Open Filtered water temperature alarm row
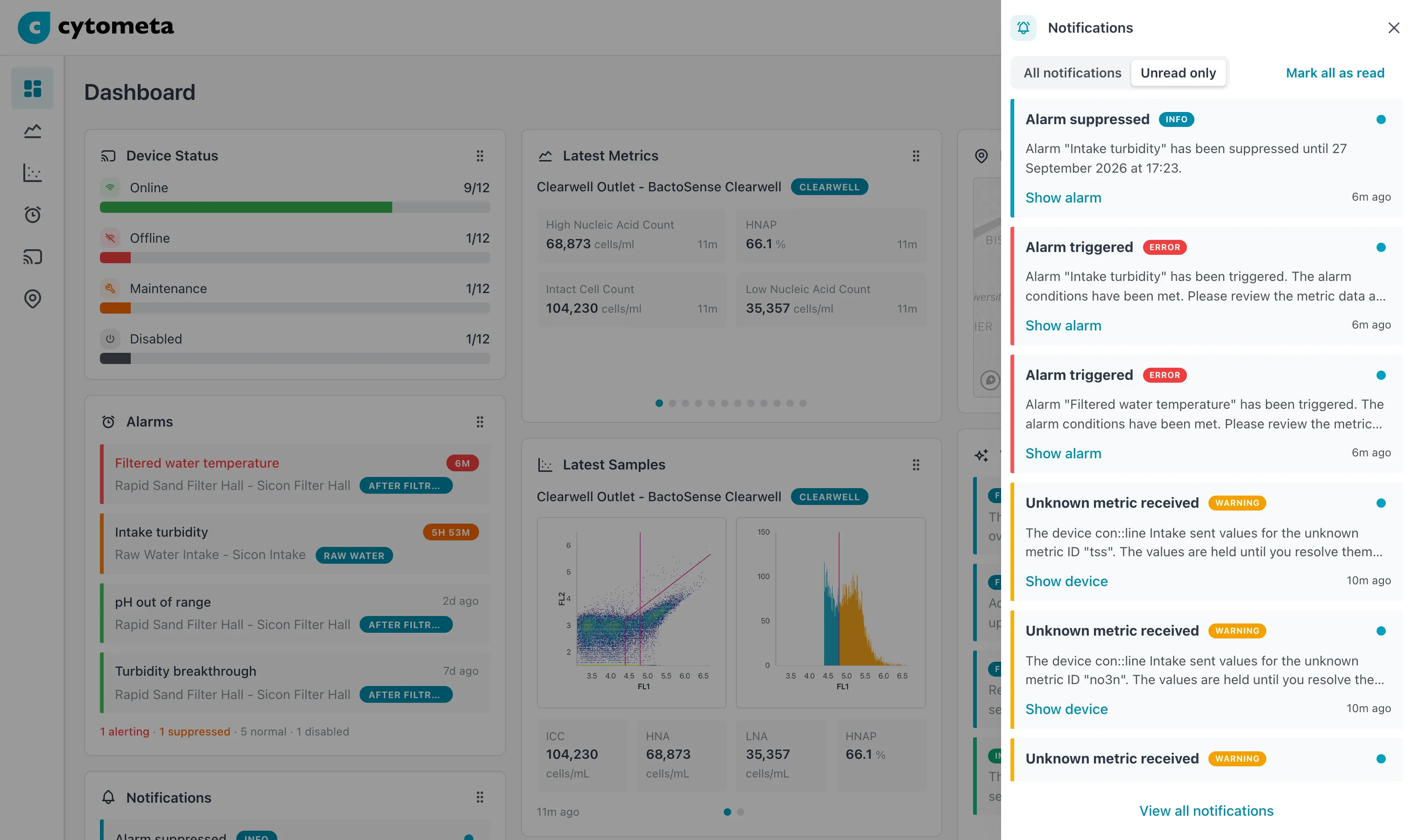Viewport: 1412px width, 840px height. [295, 474]
